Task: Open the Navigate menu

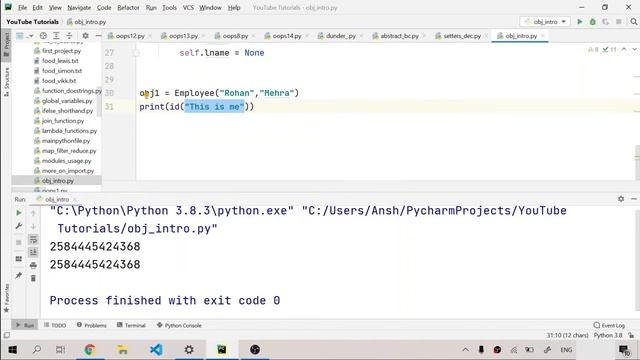Action: coord(79,8)
